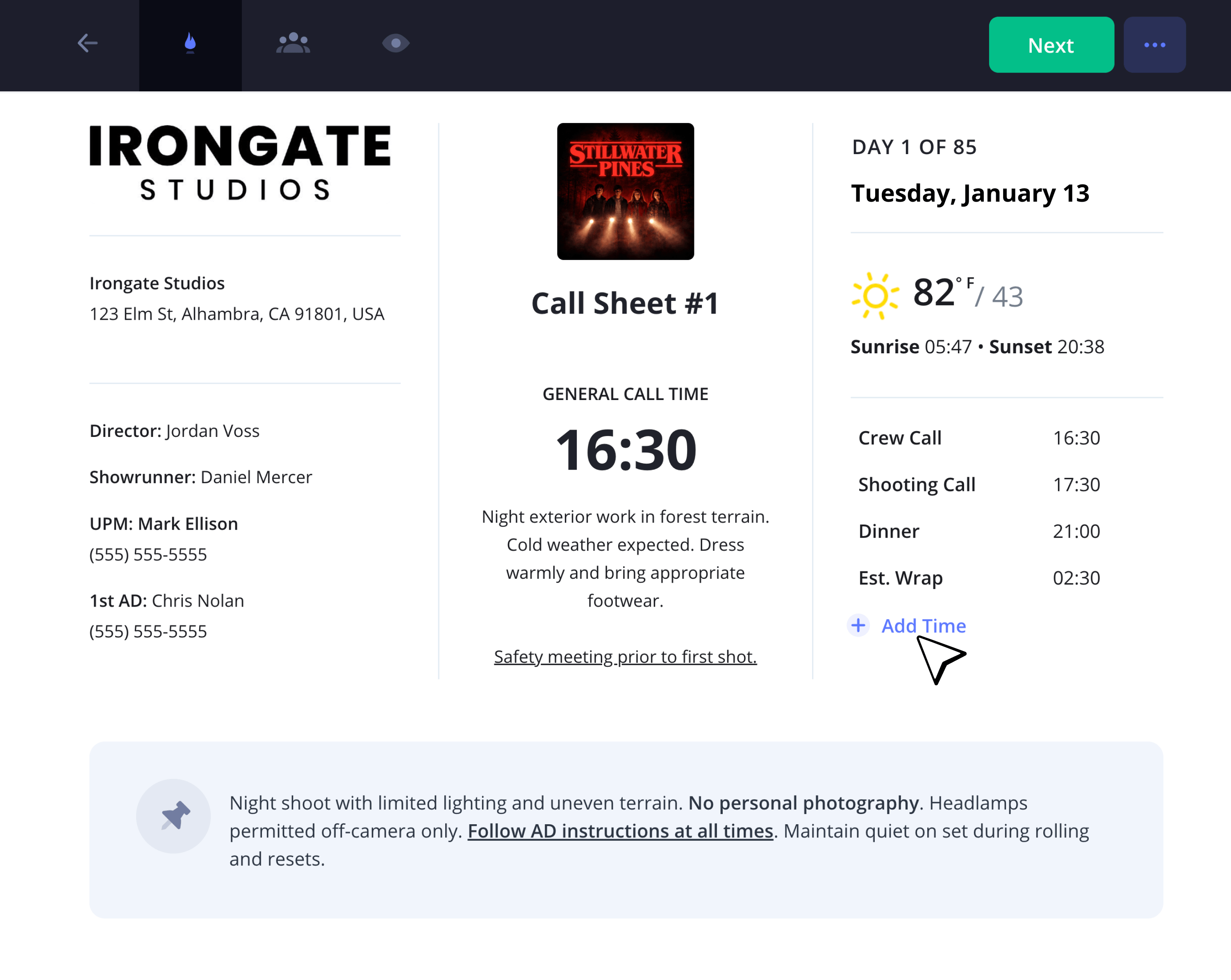The height and width of the screenshot is (980, 1231).
Task: Click the Director: Jordan Voss line
Action: pos(174,431)
